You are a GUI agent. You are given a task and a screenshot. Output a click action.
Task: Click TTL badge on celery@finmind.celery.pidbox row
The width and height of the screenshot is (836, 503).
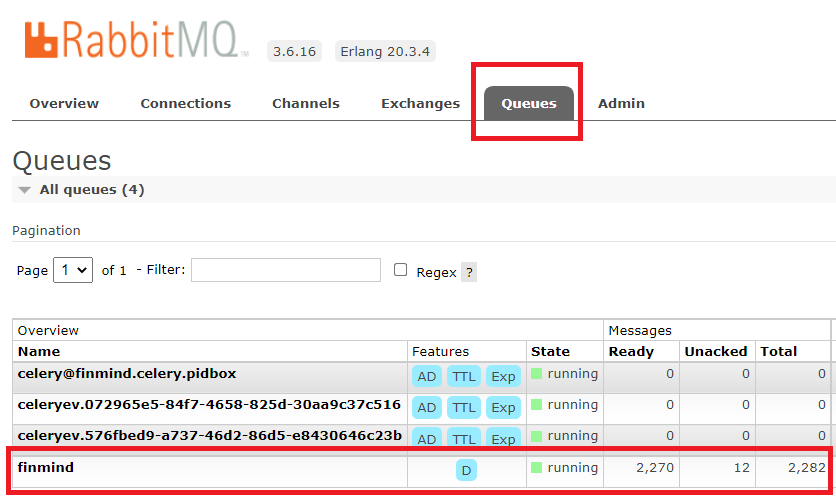pyautogui.click(x=463, y=376)
